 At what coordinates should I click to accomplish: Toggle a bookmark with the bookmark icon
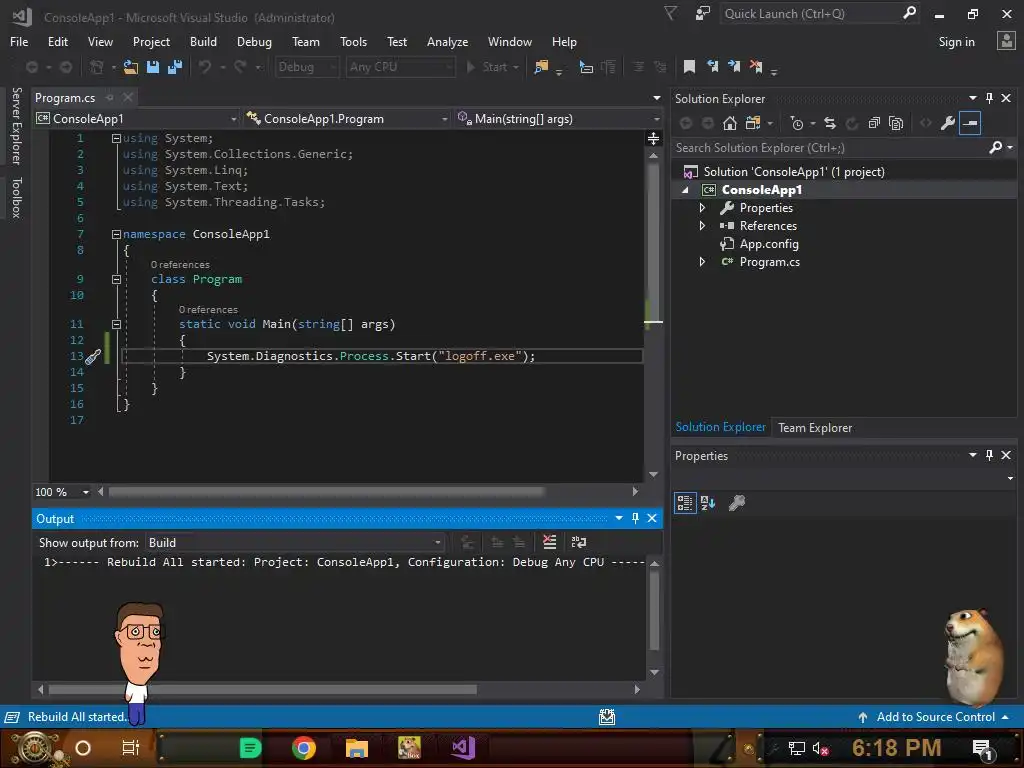(689, 67)
